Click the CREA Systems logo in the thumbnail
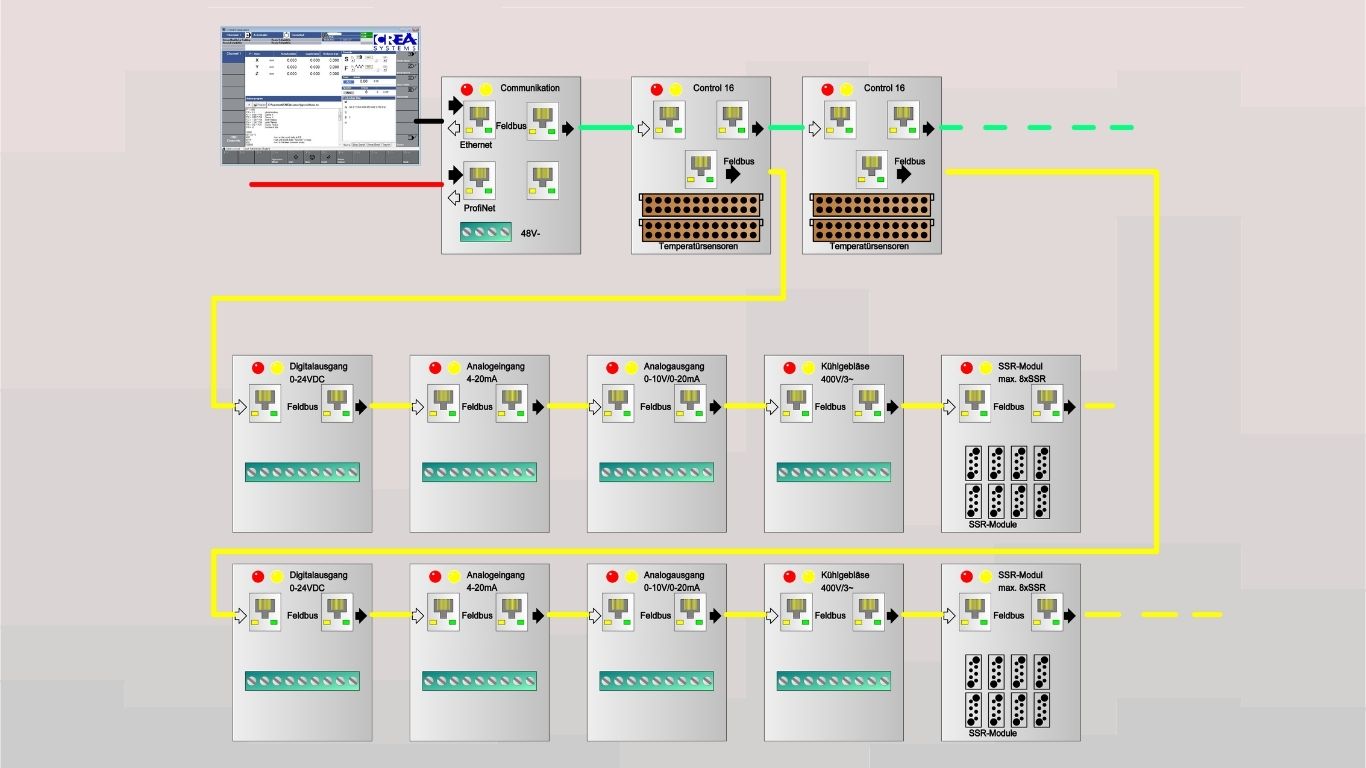The height and width of the screenshot is (768, 1366). 395,42
